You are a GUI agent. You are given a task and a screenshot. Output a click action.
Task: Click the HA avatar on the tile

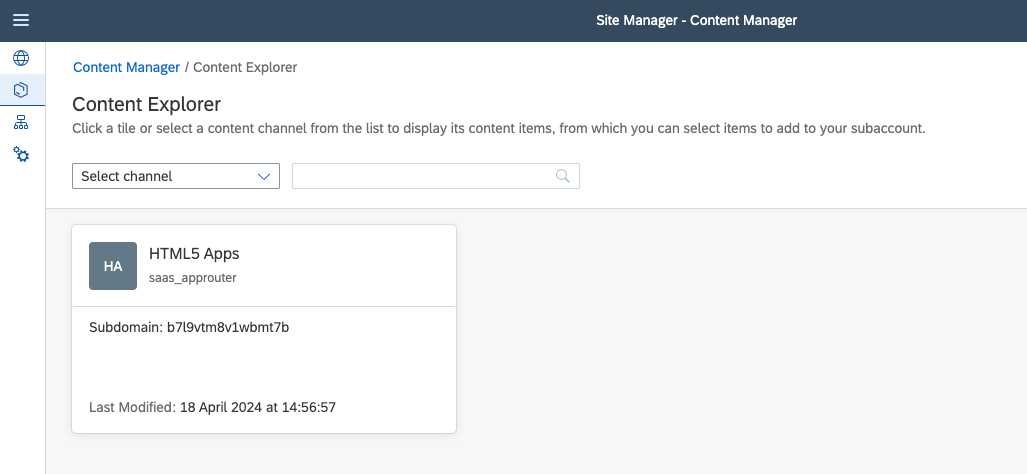(113, 266)
